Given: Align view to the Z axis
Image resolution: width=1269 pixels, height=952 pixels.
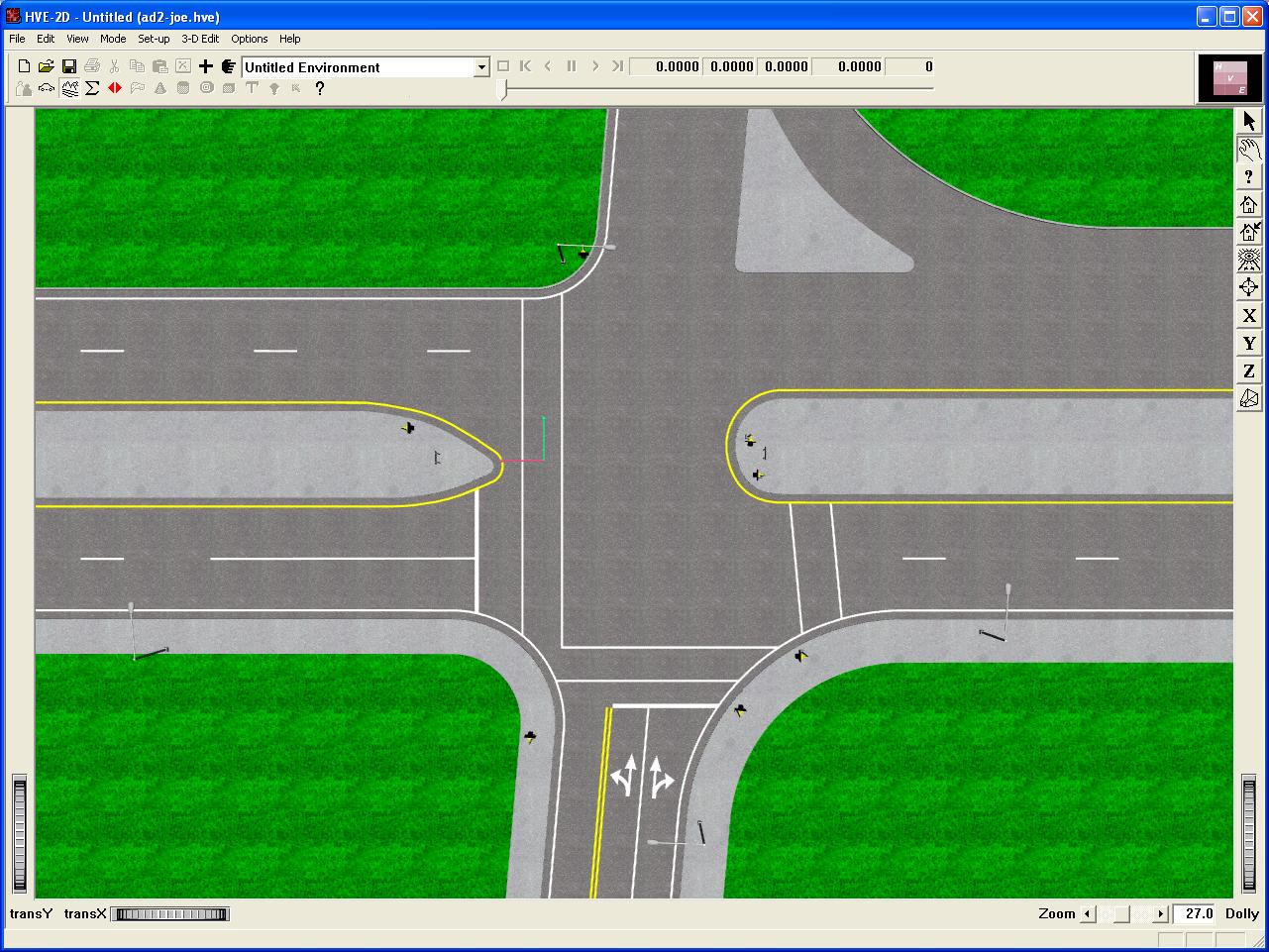Looking at the screenshot, I should [1249, 371].
